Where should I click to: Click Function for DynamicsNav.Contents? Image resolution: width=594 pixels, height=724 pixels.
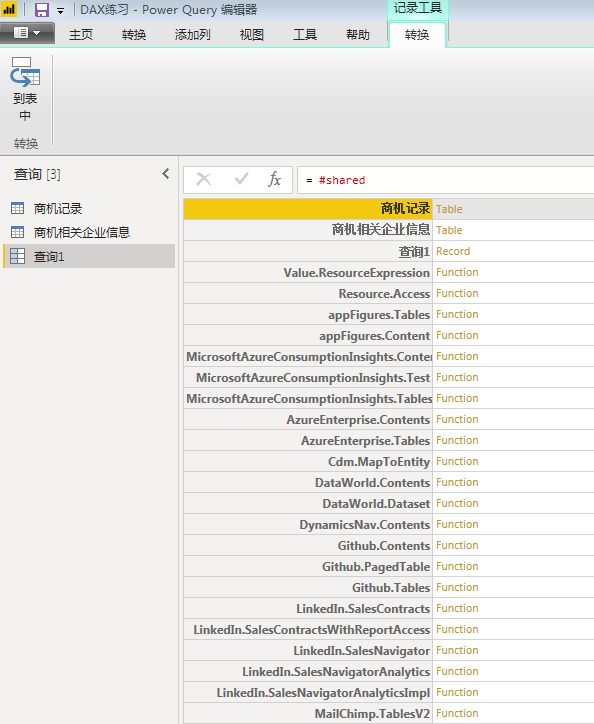pos(457,525)
